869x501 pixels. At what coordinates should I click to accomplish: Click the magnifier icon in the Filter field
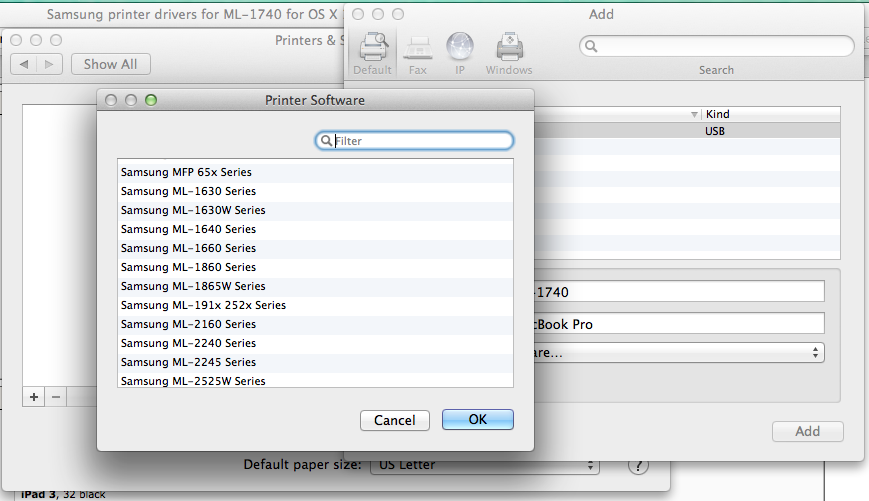coord(326,141)
